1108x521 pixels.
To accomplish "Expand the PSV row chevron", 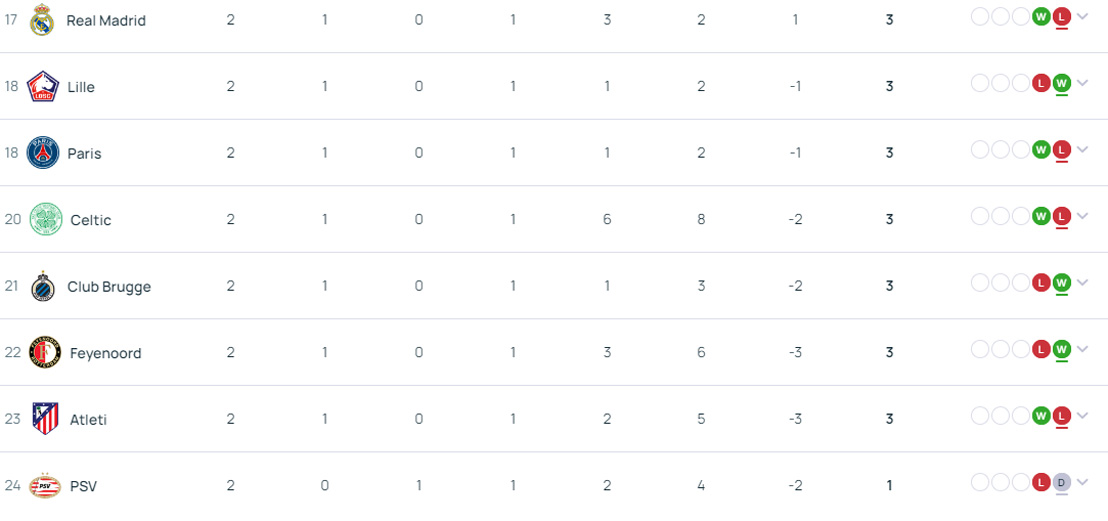I will point(1083,482).
